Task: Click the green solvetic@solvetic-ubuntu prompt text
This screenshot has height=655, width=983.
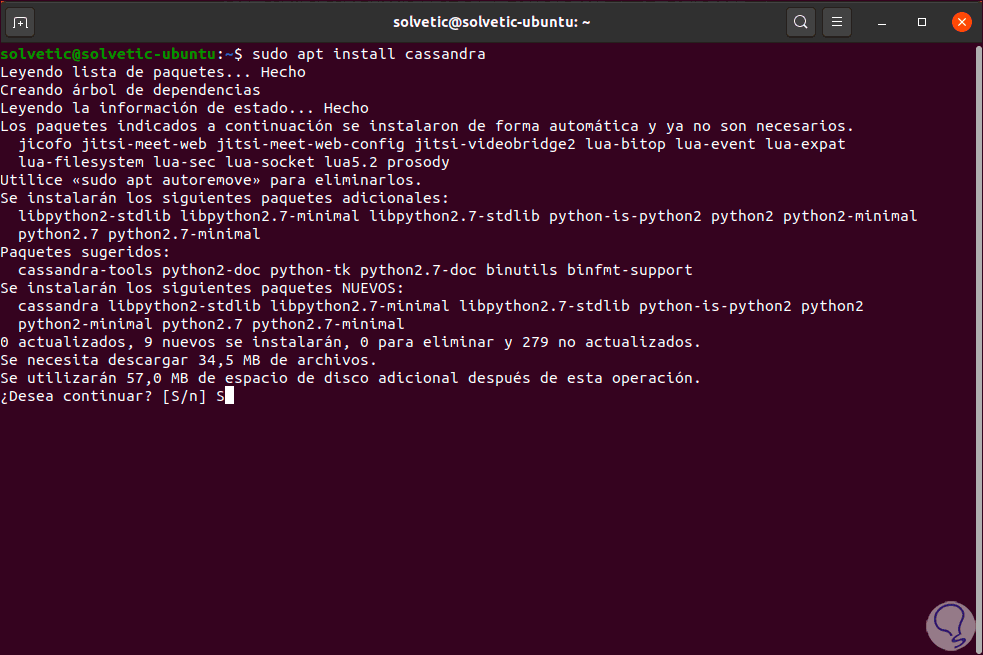Action: pos(108,54)
